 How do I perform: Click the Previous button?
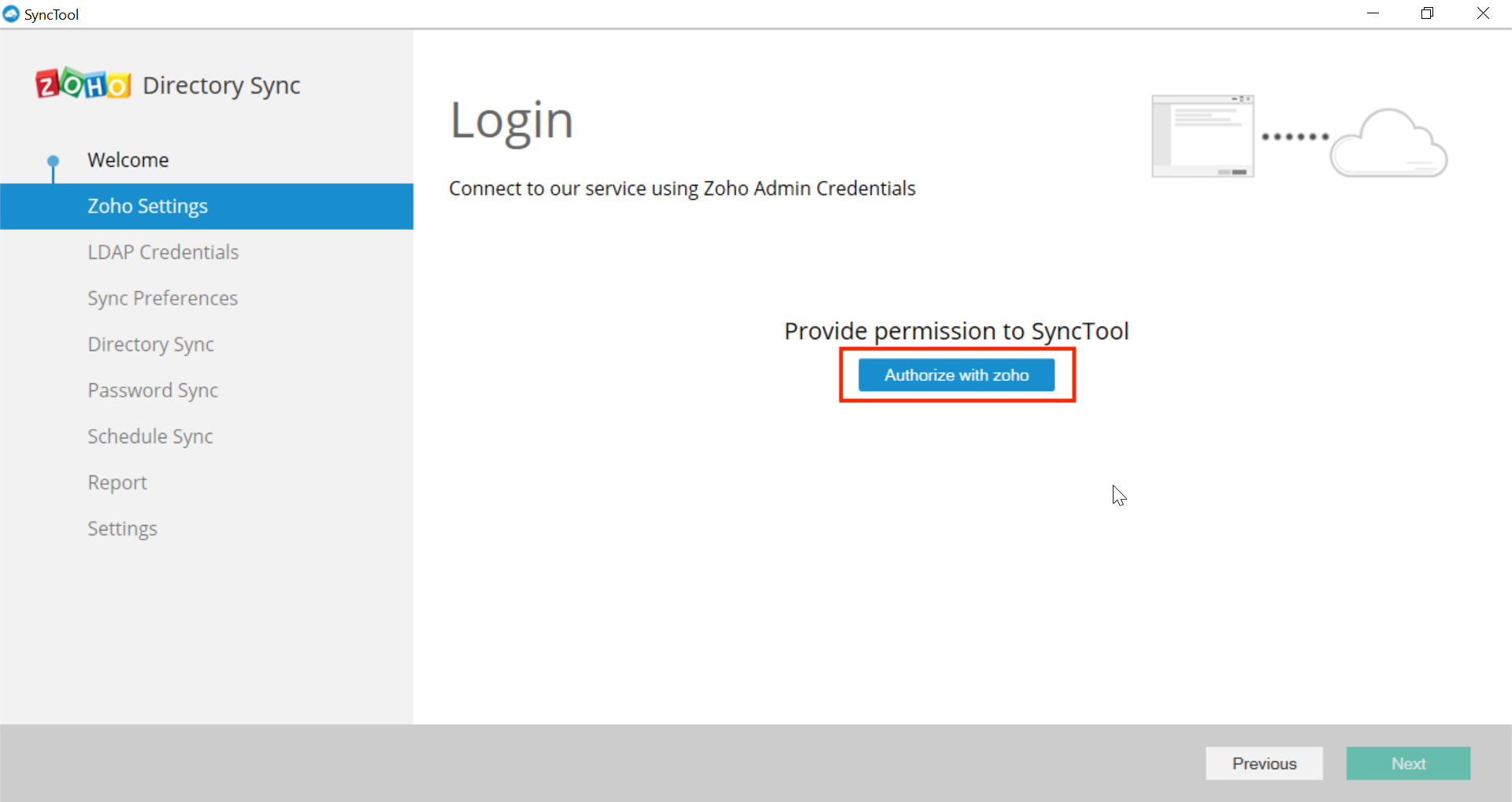point(1264,763)
